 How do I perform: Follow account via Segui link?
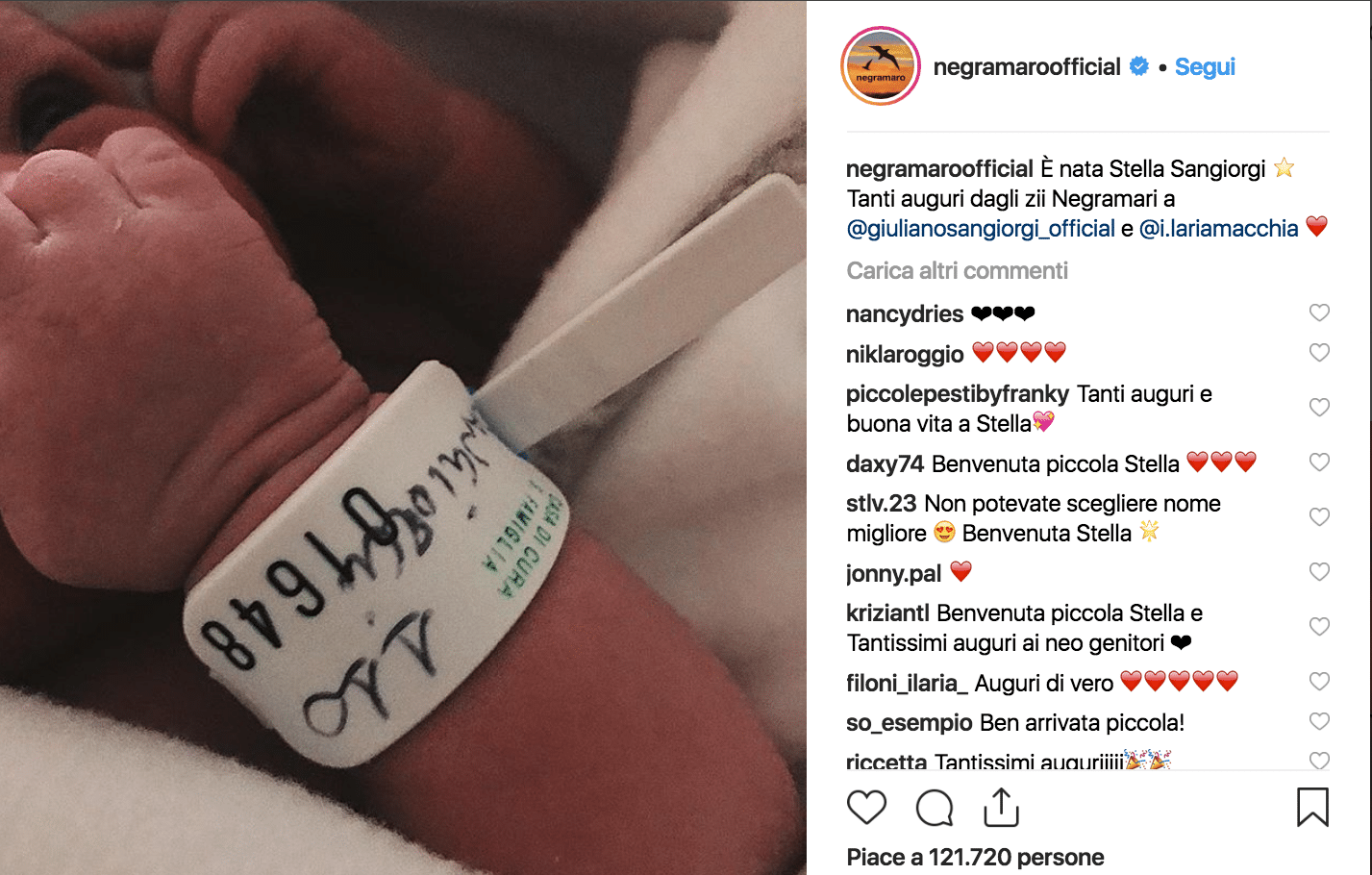click(1205, 67)
